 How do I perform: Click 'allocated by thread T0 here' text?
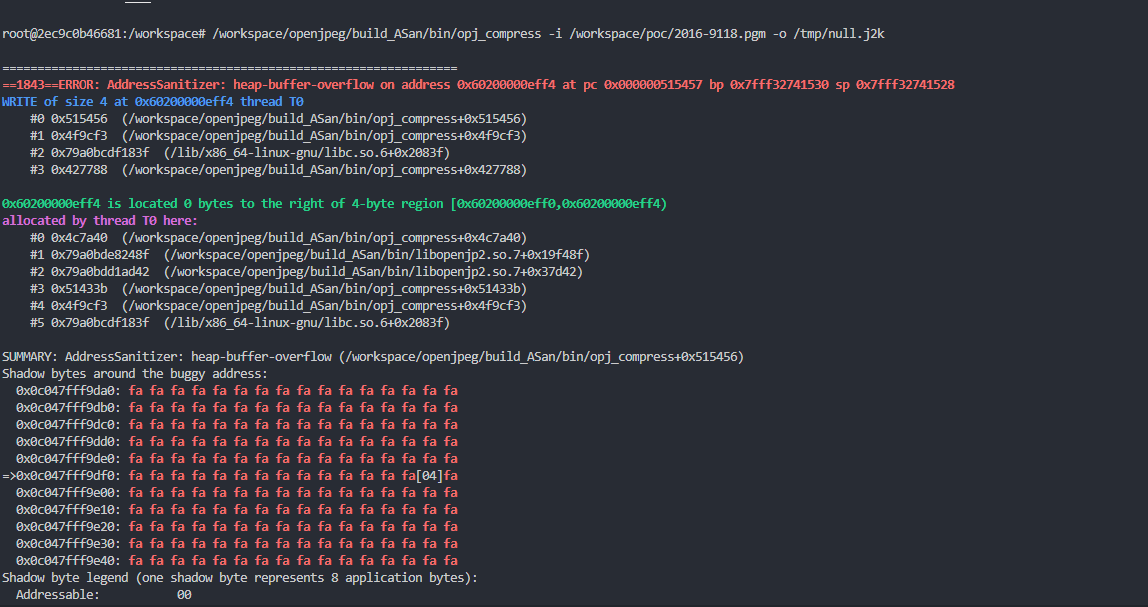click(x=100, y=221)
